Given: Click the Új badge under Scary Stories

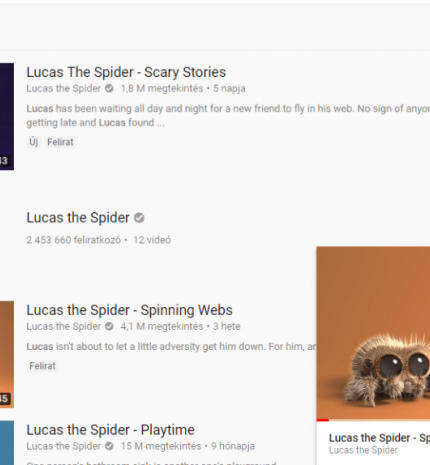Looking at the screenshot, I should click(x=34, y=142).
